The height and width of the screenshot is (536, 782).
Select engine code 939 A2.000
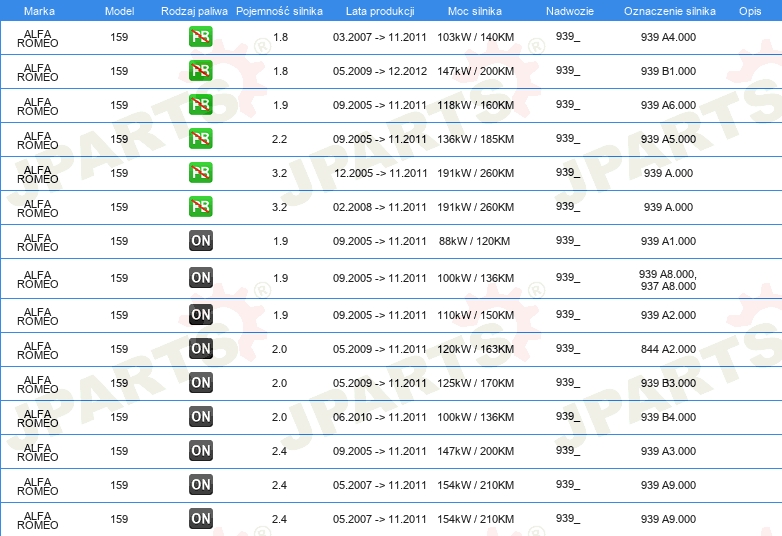tap(668, 315)
